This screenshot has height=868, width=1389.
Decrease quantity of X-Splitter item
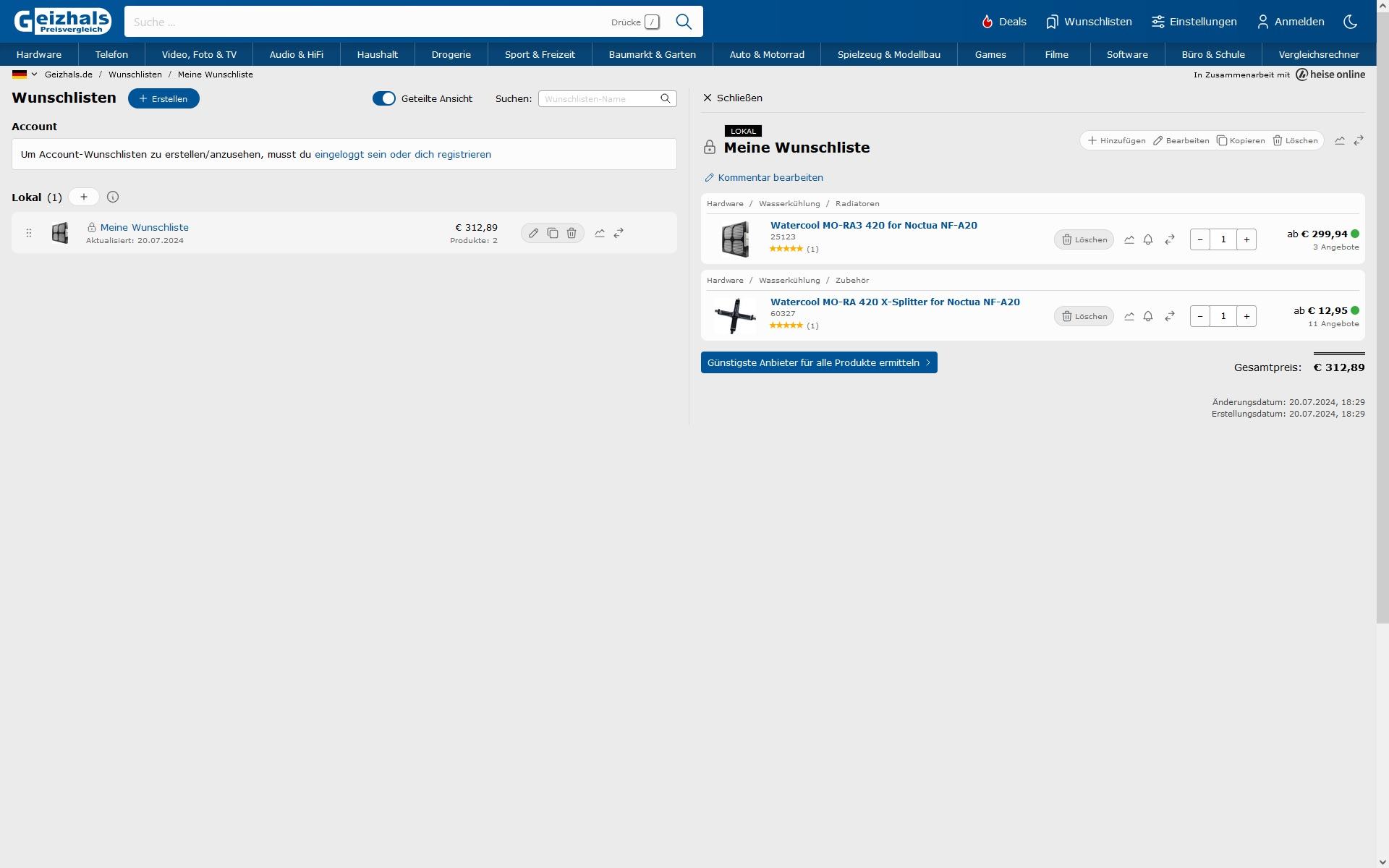[x=1200, y=316]
